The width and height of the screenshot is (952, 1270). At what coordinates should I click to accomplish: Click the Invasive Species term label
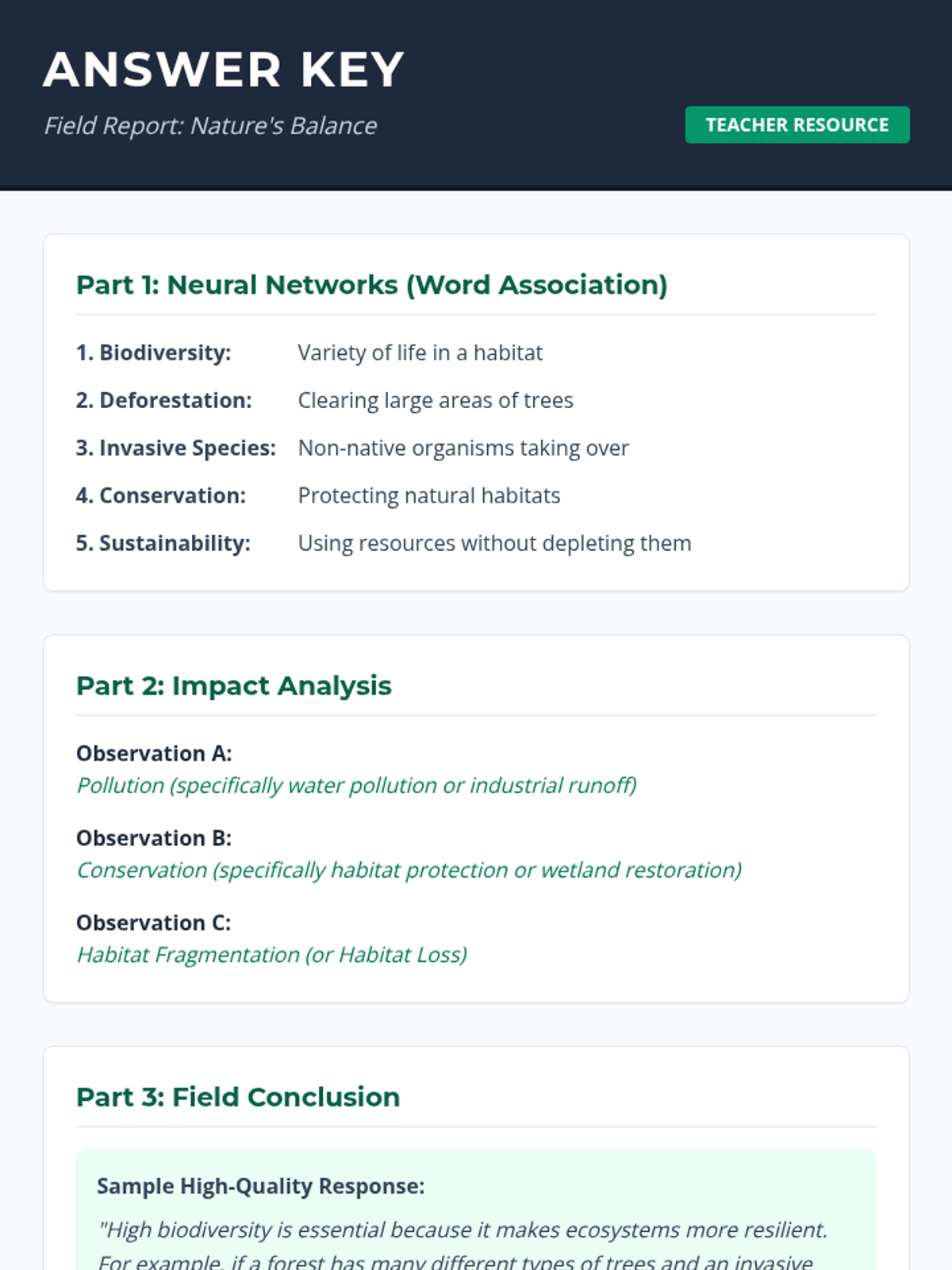(176, 448)
